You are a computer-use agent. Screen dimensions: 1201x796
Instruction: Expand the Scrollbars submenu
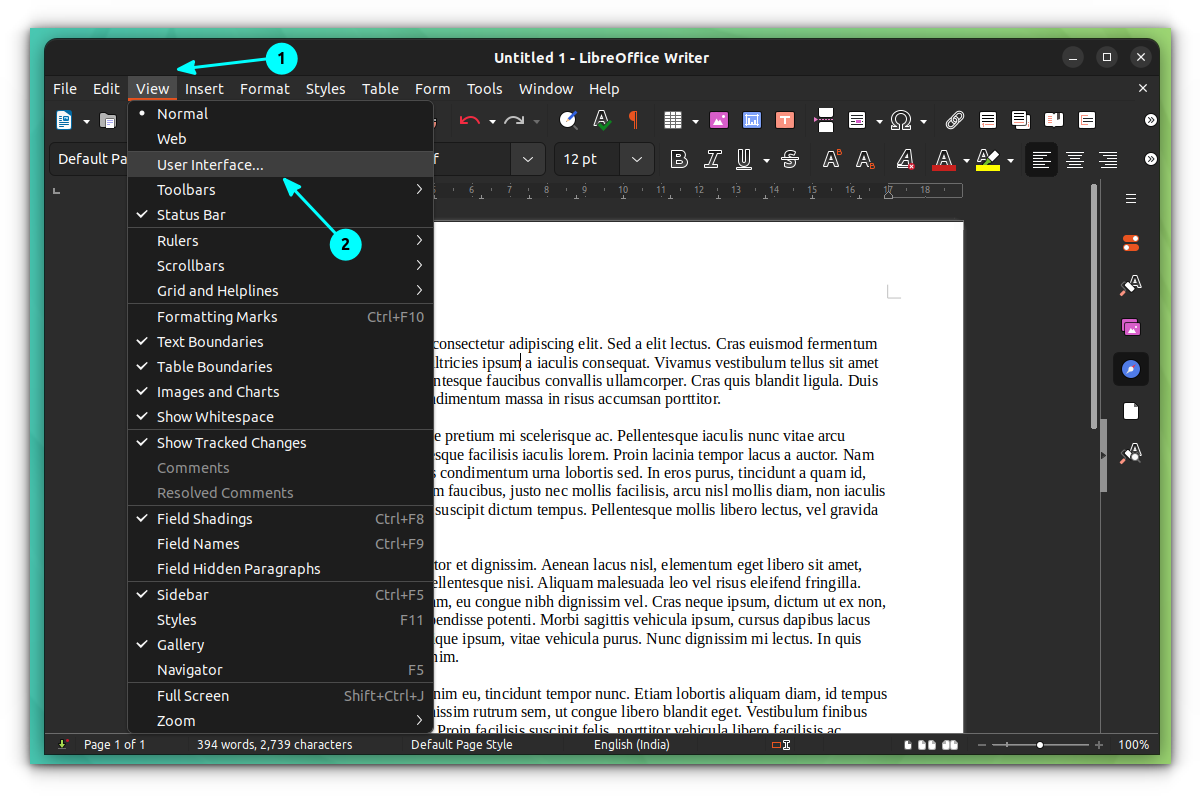click(280, 266)
